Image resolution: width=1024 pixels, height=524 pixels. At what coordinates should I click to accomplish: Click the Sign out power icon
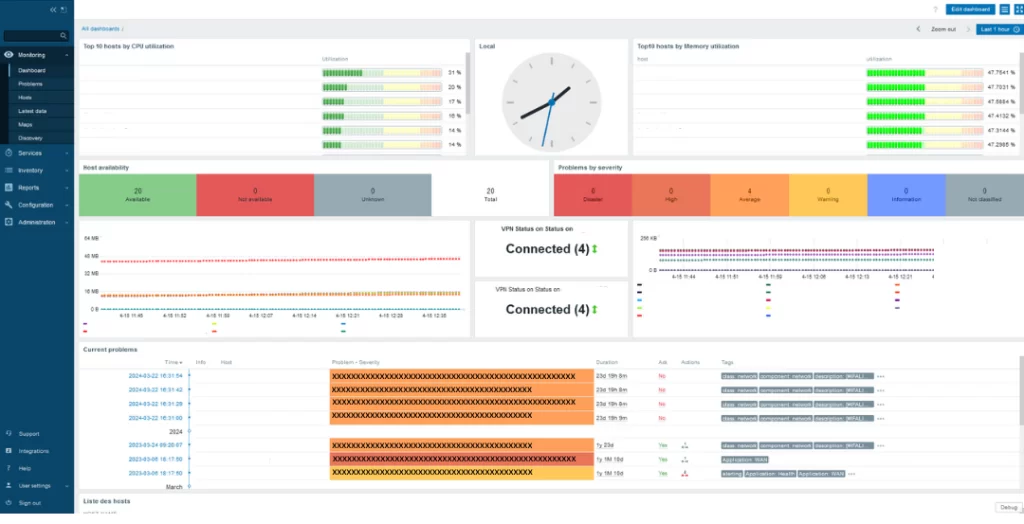pos(8,503)
